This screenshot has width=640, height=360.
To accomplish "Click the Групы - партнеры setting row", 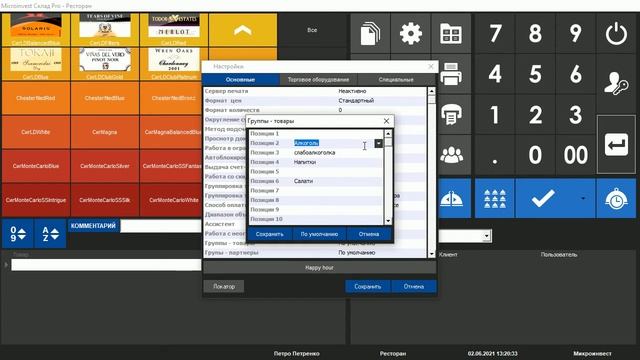I will pyautogui.click(x=315, y=253).
